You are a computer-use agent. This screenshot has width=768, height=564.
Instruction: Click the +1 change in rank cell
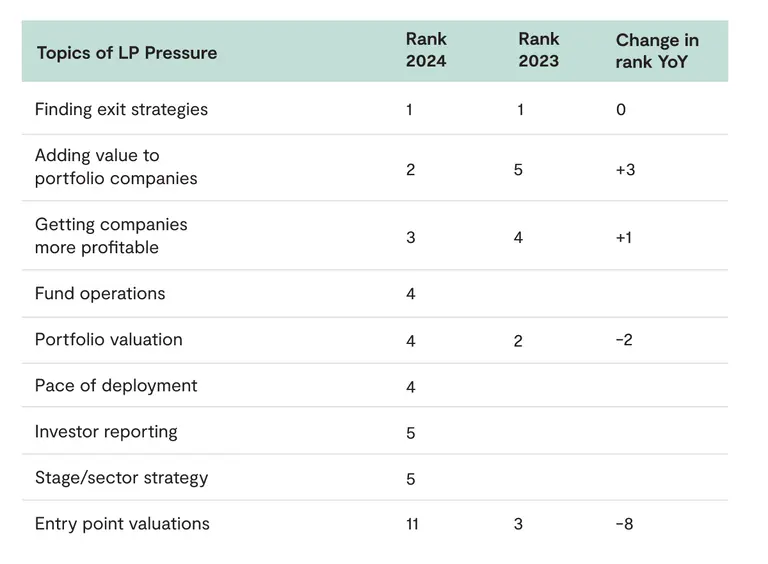[x=625, y=238]
